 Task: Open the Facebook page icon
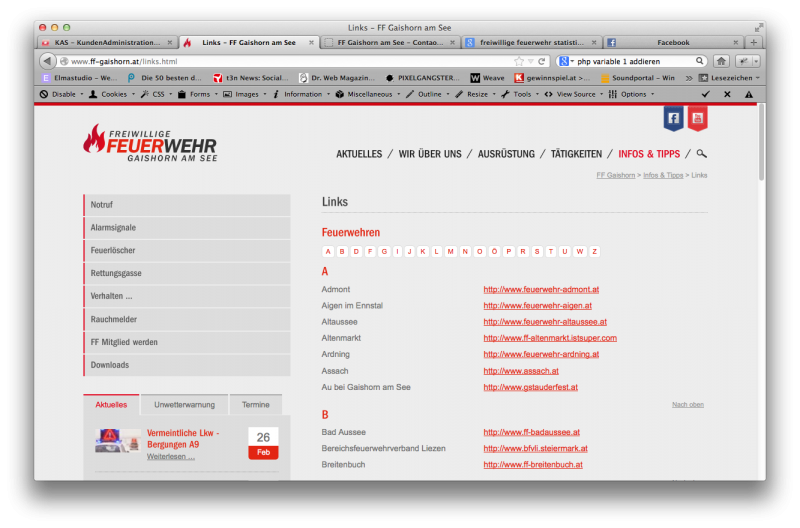pyautogui.click(x=673, y=118)
